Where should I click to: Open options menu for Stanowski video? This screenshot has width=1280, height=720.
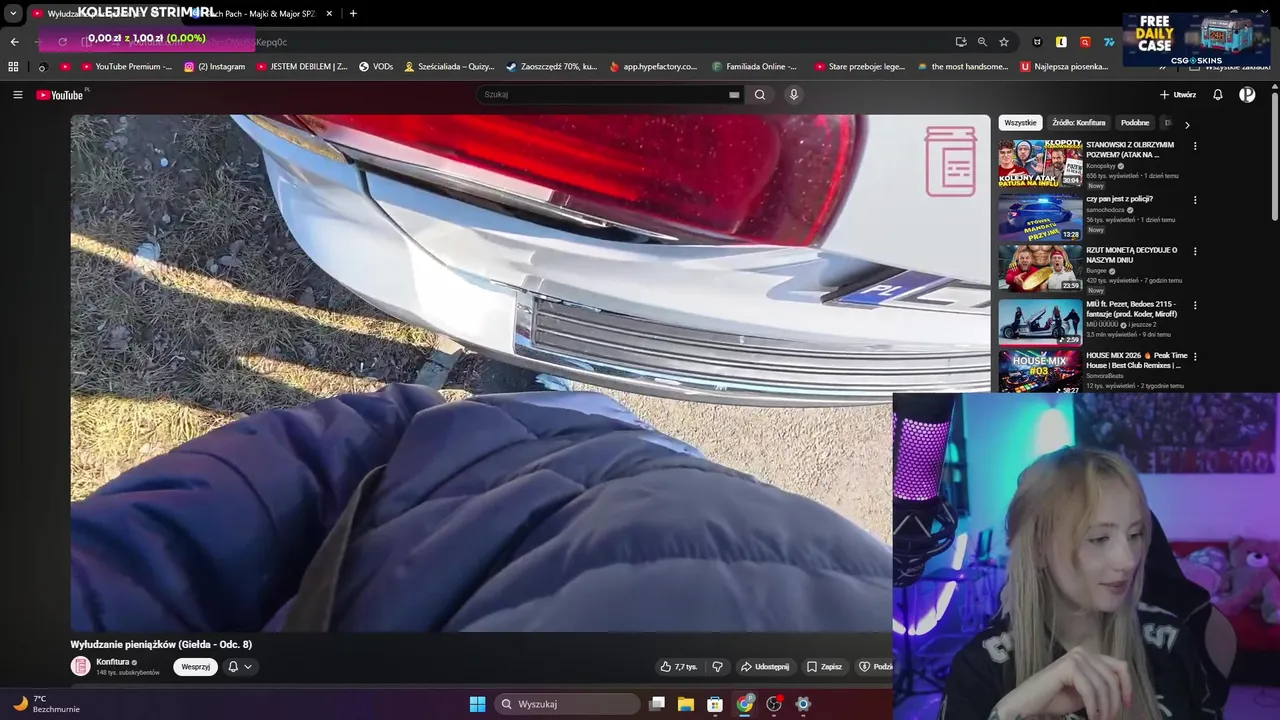coord(1195,147)
